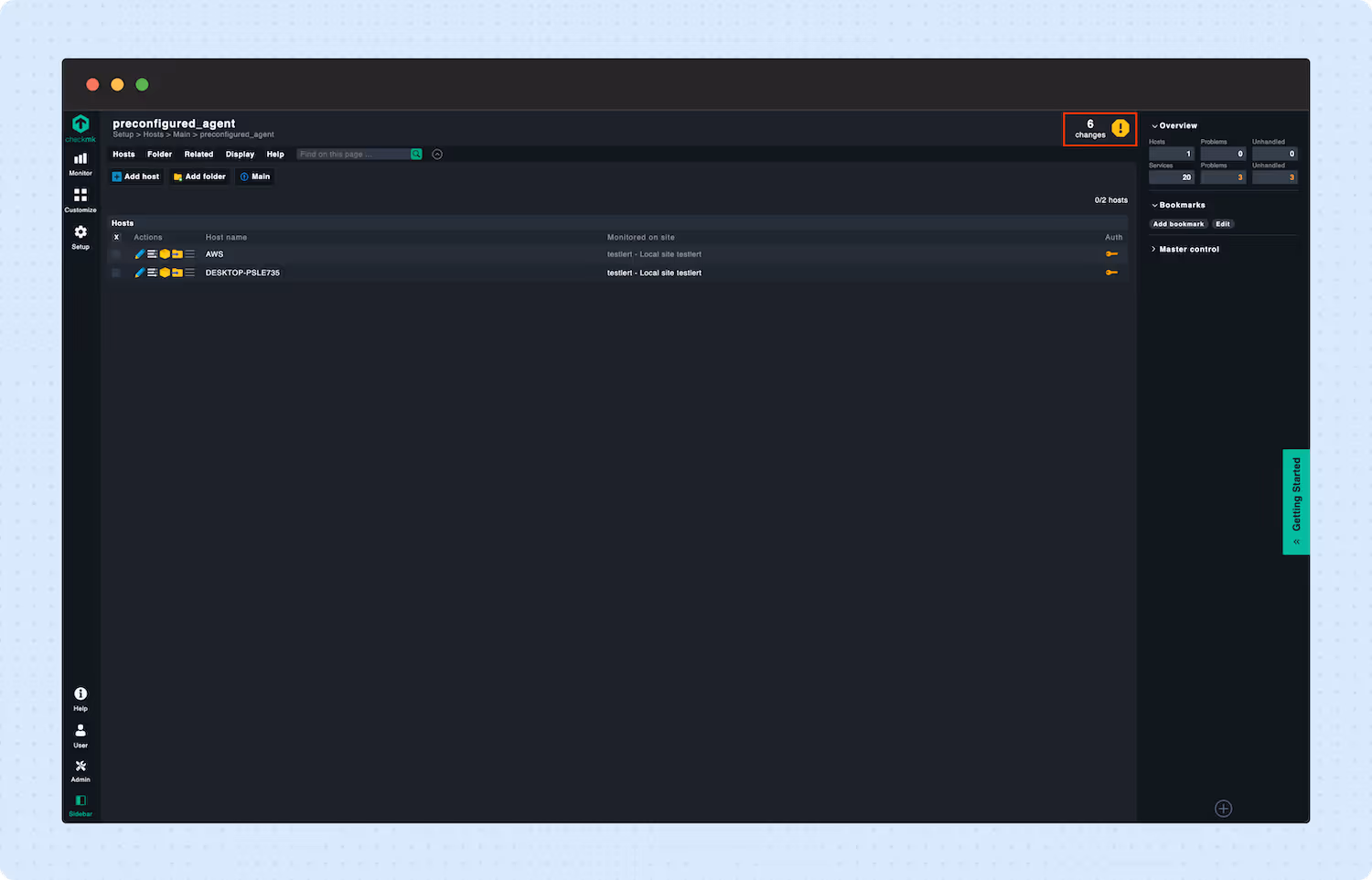Click the Add host button
Image resolution: width=1372 pixels, height=880 pixels.
[x=135, y=176]
